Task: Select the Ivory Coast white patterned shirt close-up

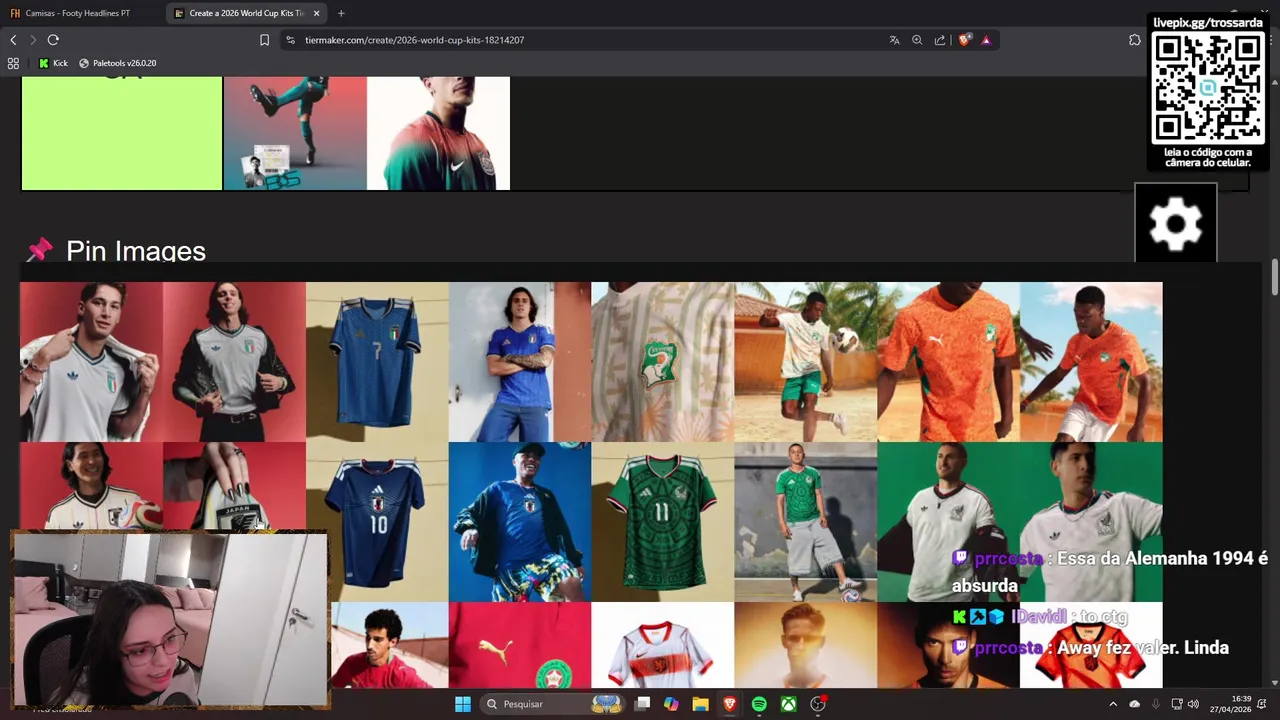Action: click(663, 362)
